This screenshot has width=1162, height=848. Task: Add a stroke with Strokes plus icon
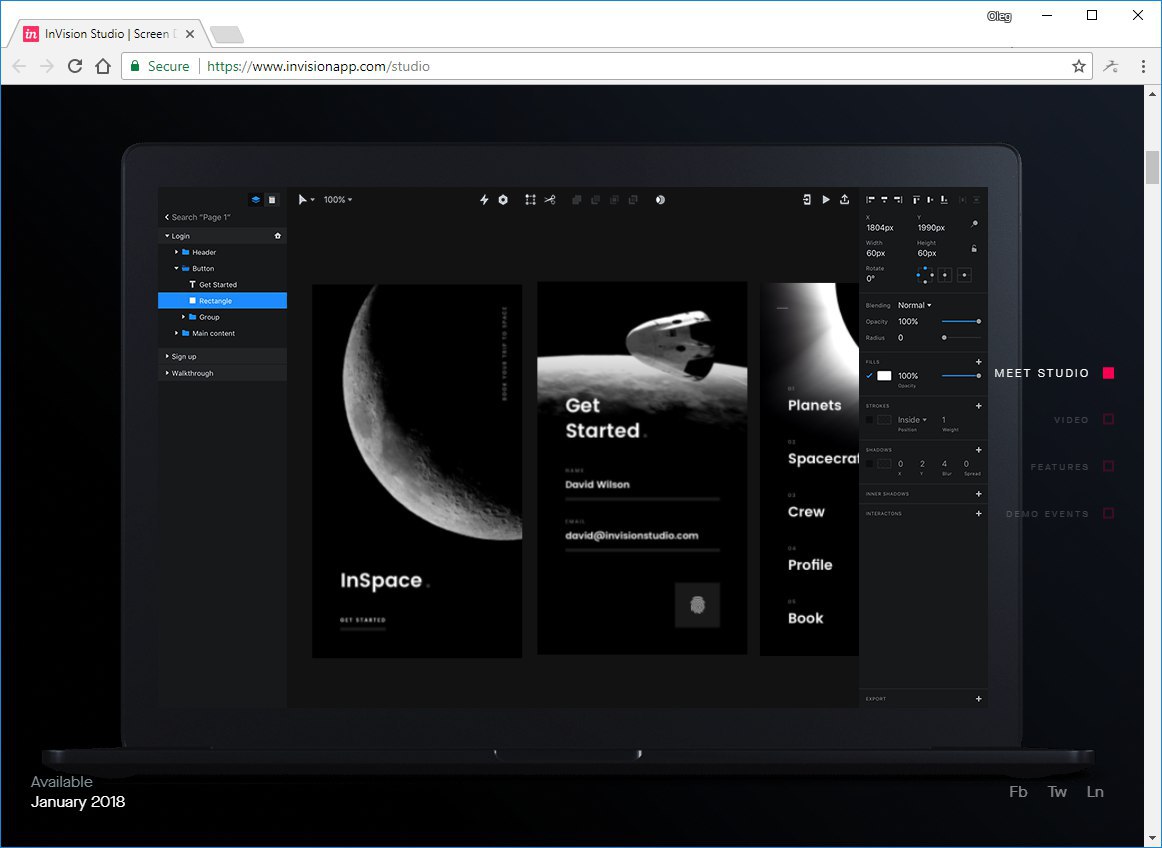978,405
